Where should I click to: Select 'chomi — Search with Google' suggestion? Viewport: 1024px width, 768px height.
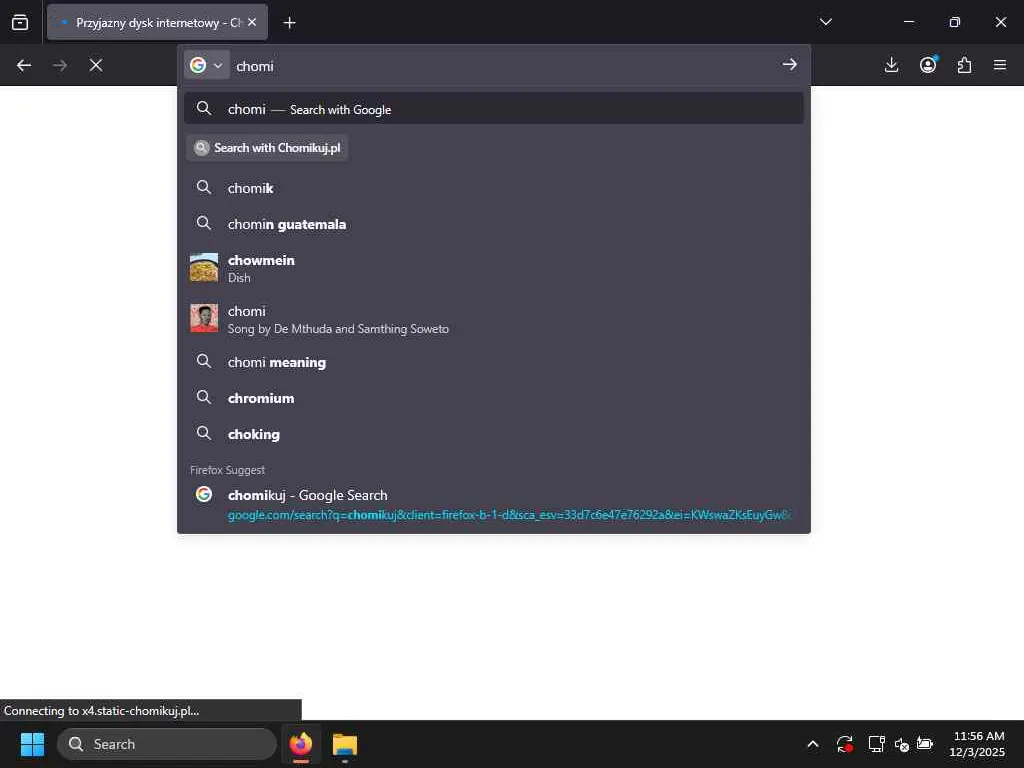(x=494, y=109)
